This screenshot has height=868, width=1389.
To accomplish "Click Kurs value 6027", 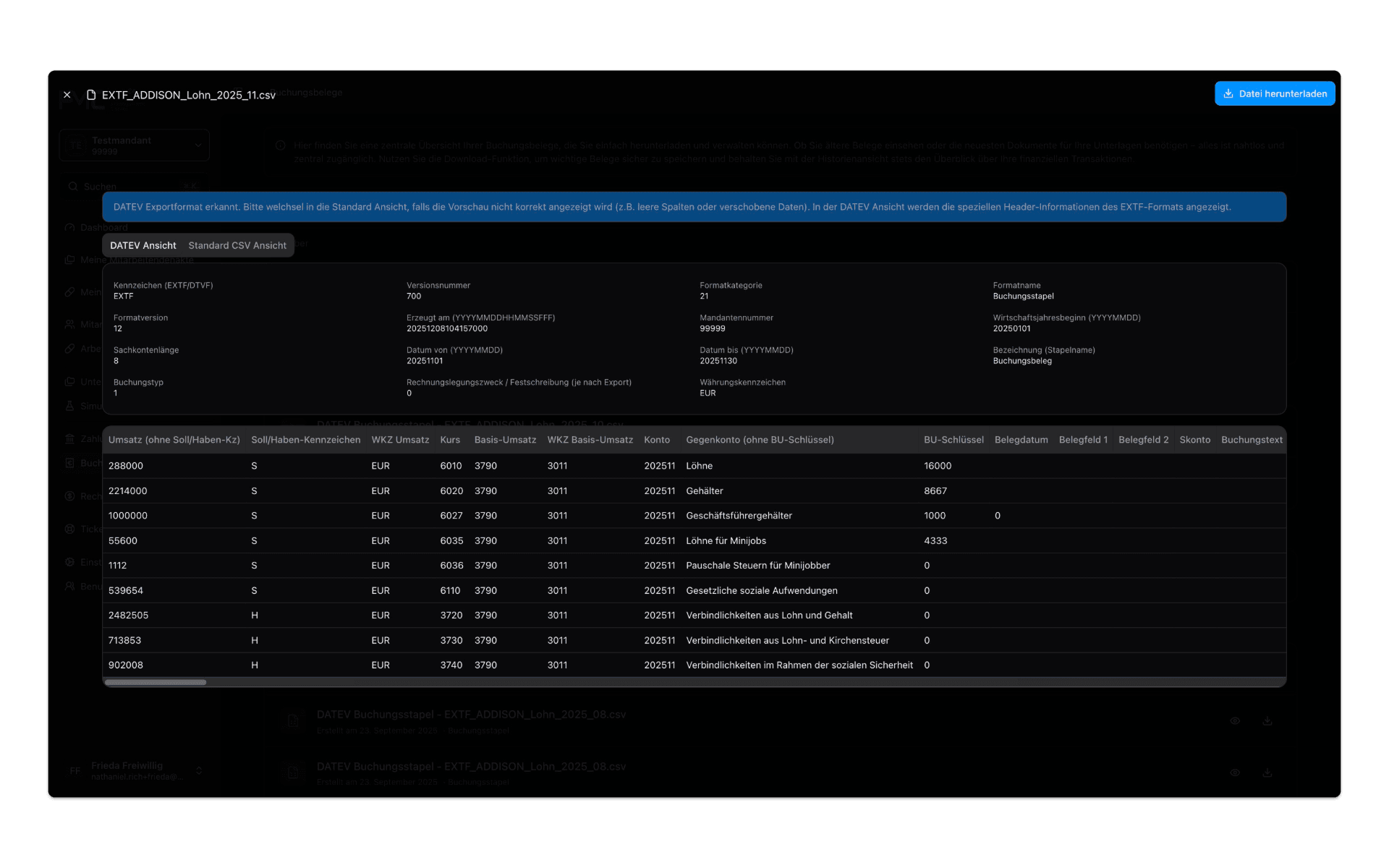I will click(451, 516).
